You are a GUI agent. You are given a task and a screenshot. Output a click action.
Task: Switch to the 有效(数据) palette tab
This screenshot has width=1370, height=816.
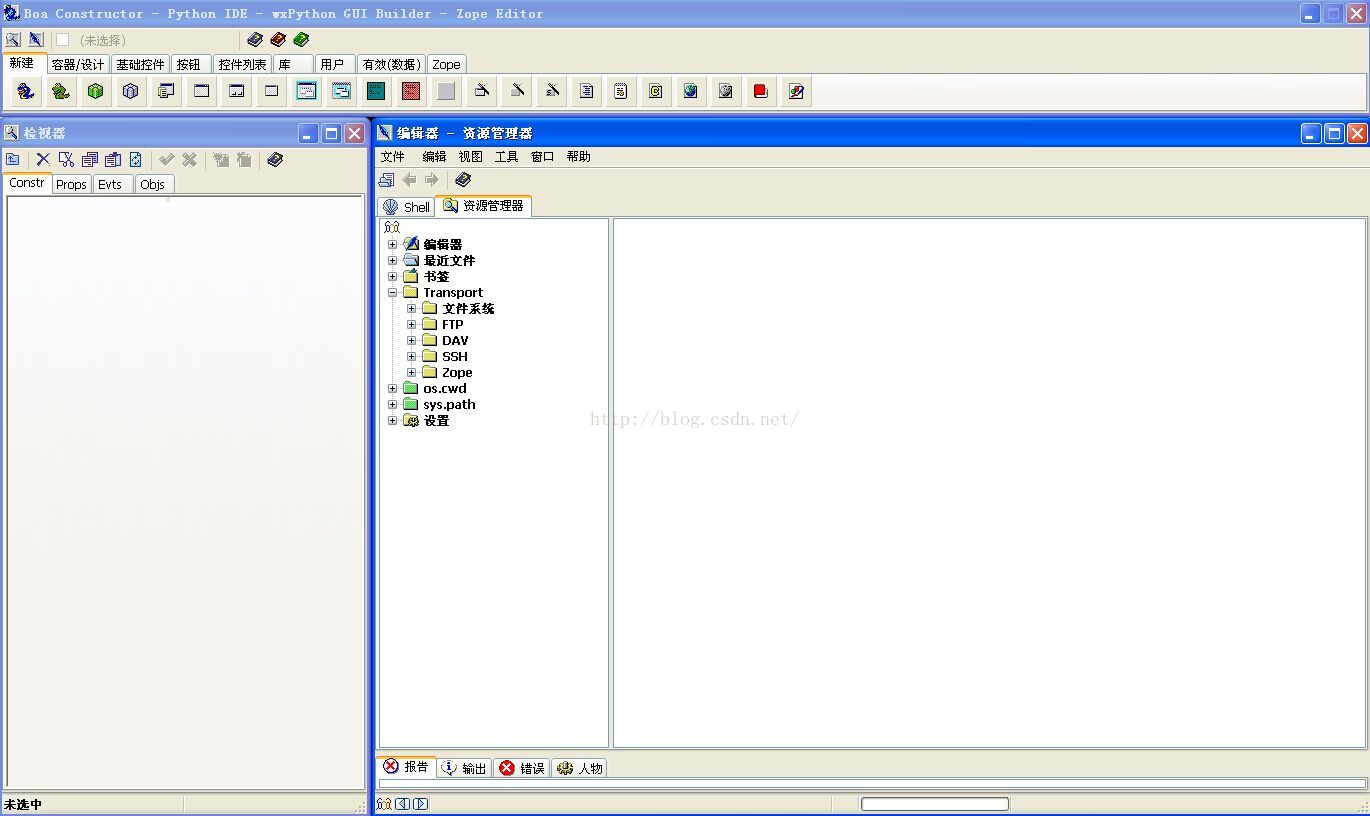tap(391, 64)
